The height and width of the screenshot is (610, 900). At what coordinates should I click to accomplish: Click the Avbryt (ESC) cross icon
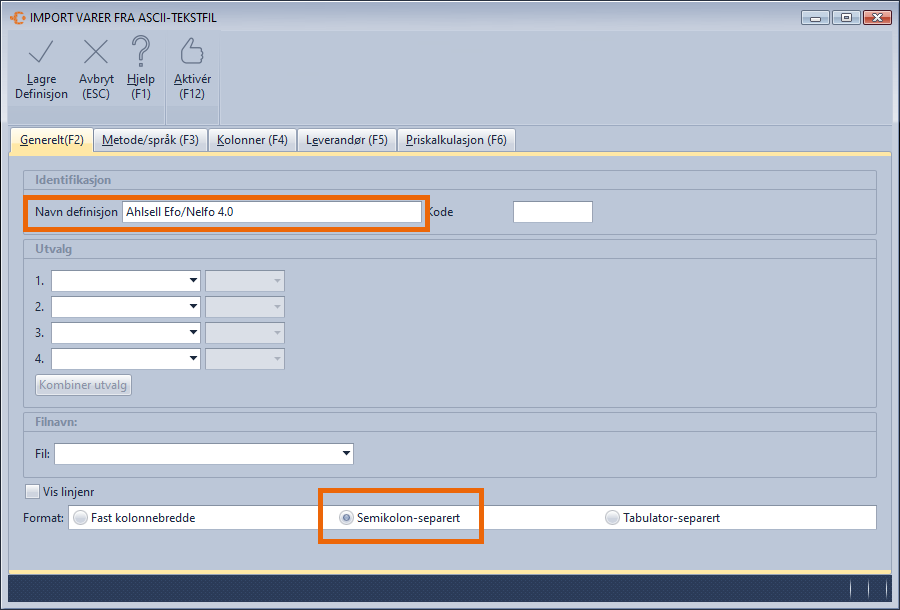(x=96, y=52)
